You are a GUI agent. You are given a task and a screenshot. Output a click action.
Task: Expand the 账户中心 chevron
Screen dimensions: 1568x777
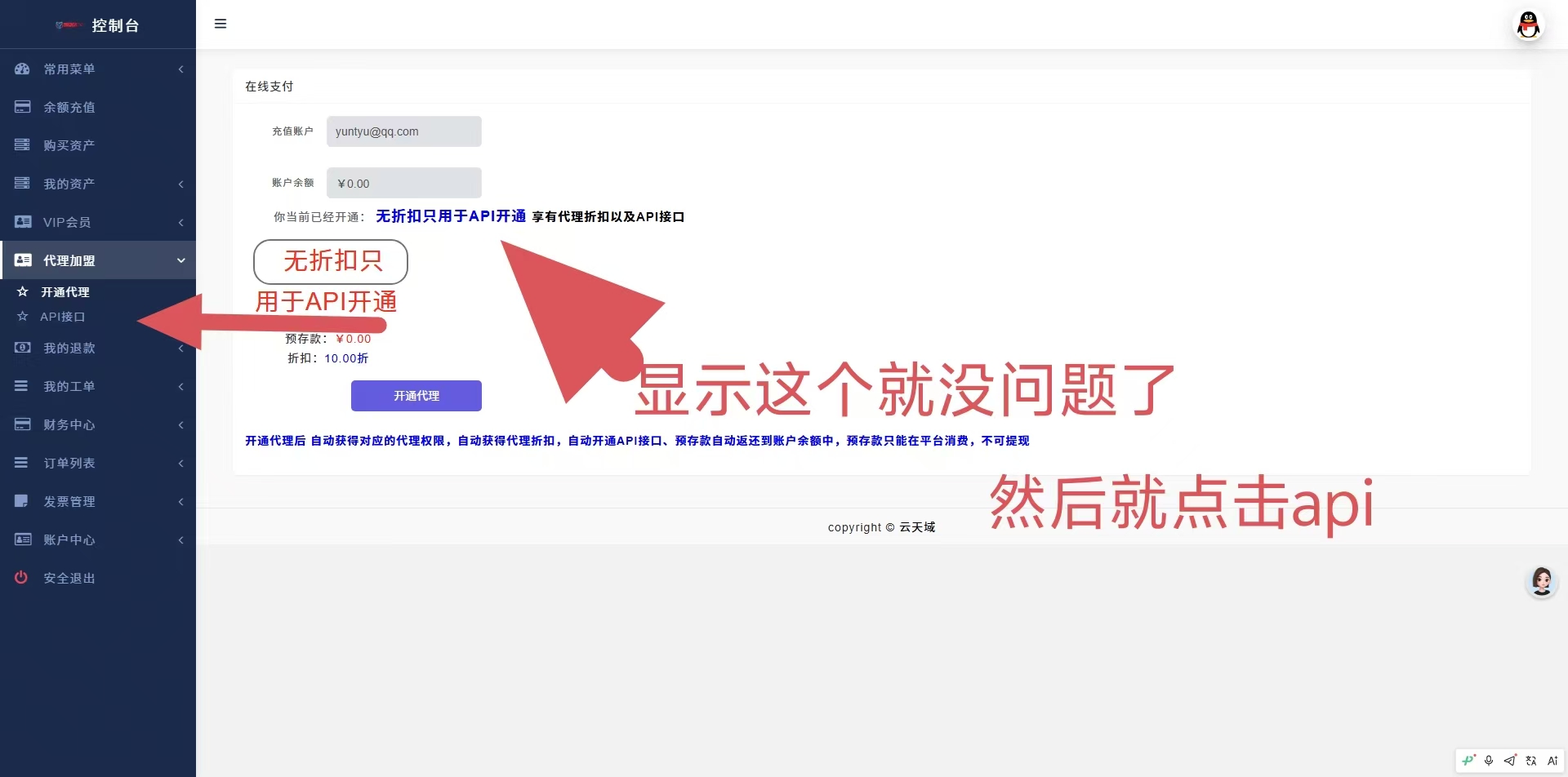[180, 540]
